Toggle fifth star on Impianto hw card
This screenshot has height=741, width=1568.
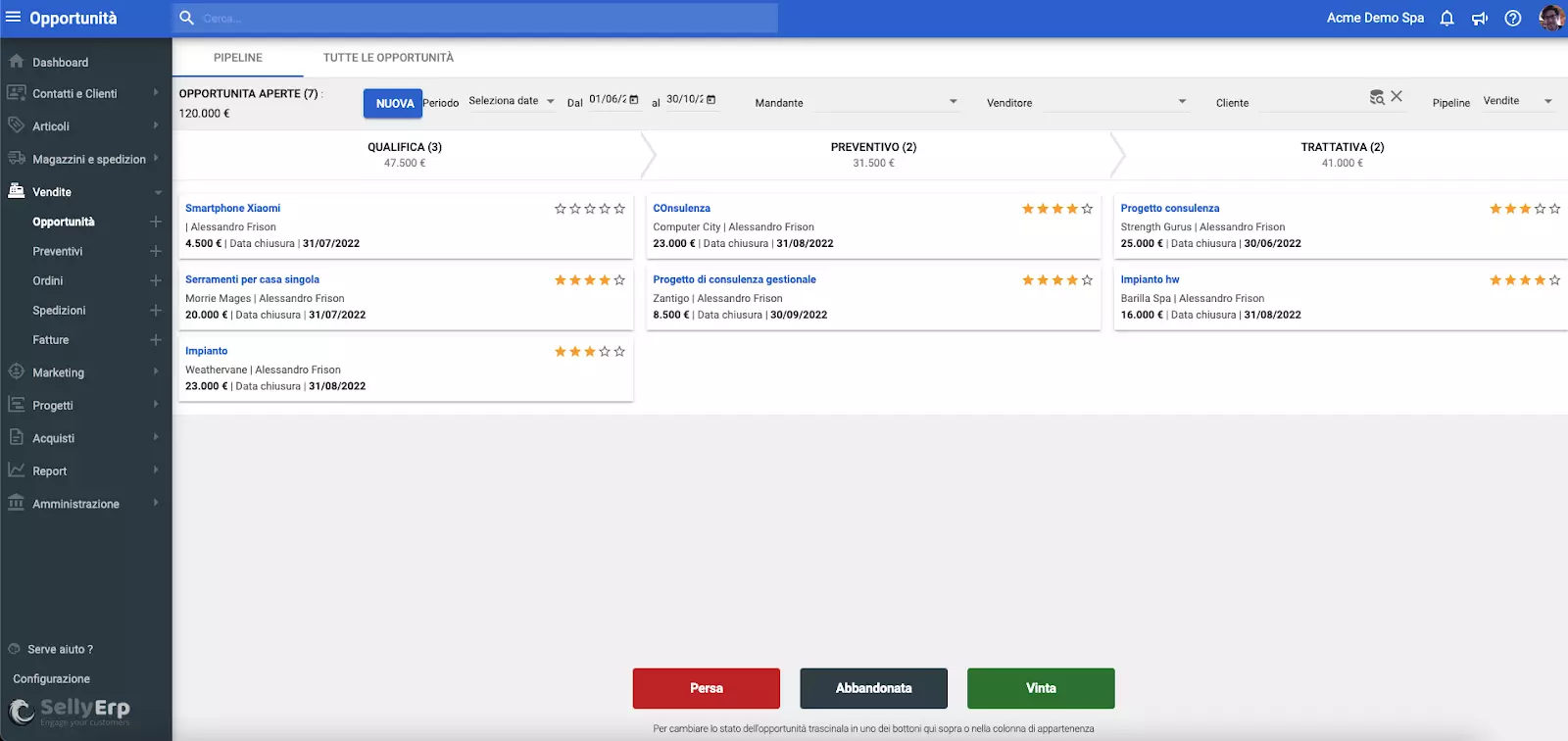(1554, 280)
